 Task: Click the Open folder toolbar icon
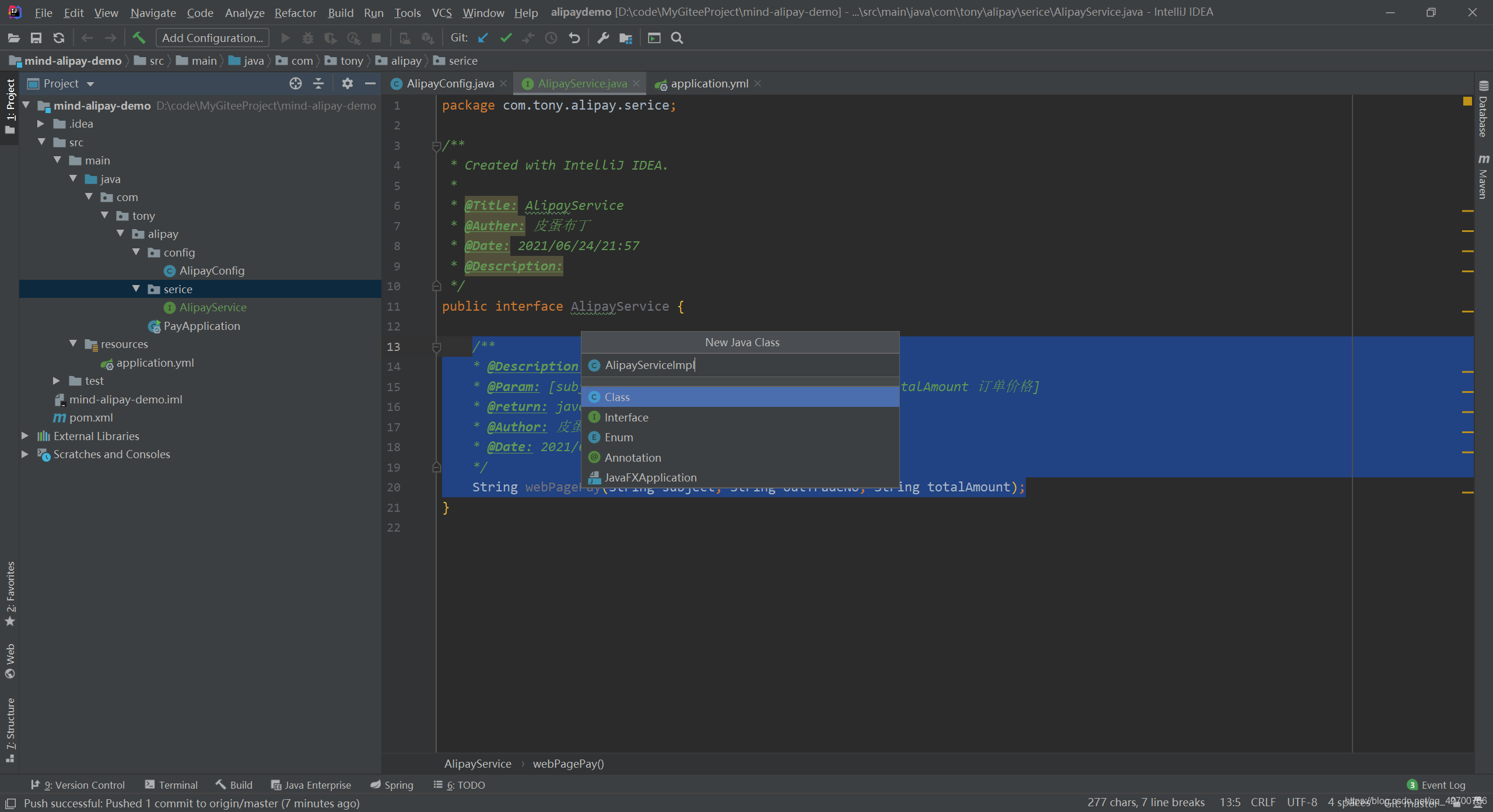point(14,38)
